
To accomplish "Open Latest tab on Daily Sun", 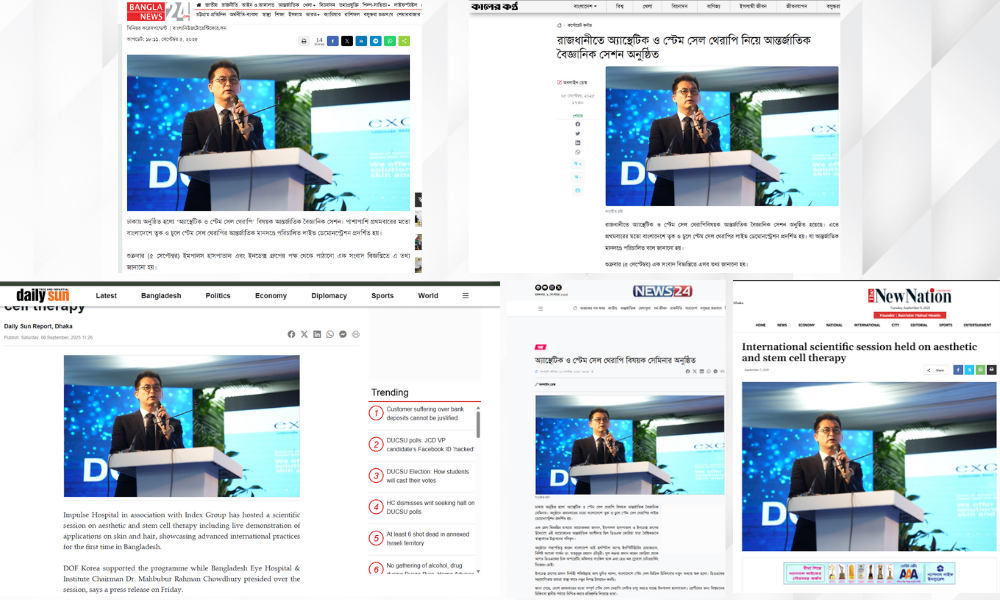I will click(106, 296).
